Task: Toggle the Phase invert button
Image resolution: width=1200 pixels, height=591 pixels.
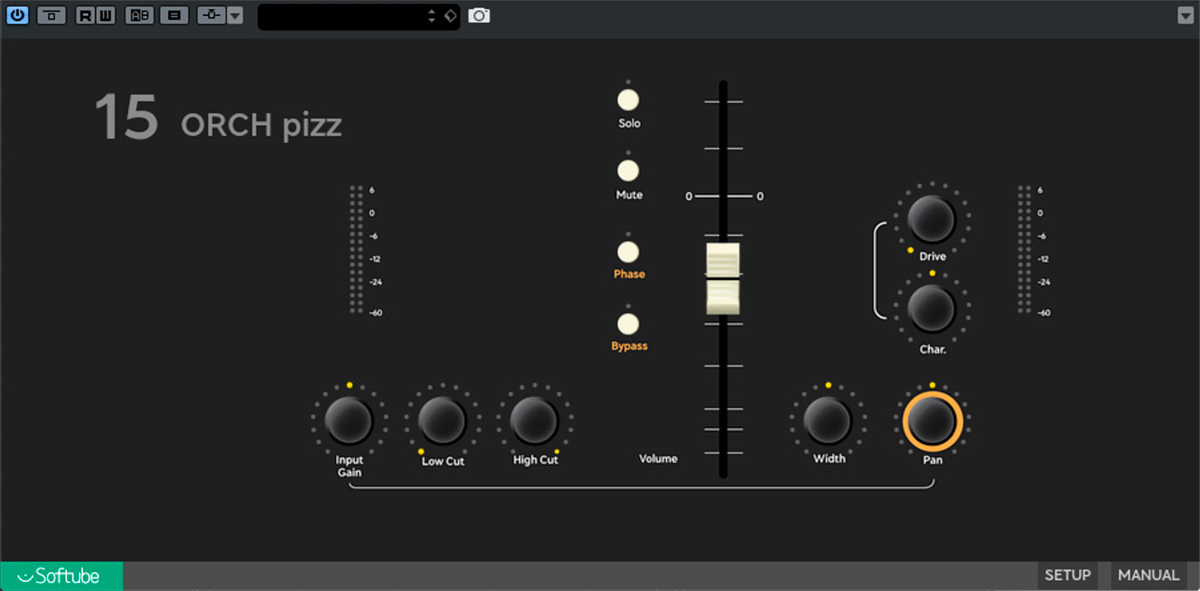Action: (628, 251)
